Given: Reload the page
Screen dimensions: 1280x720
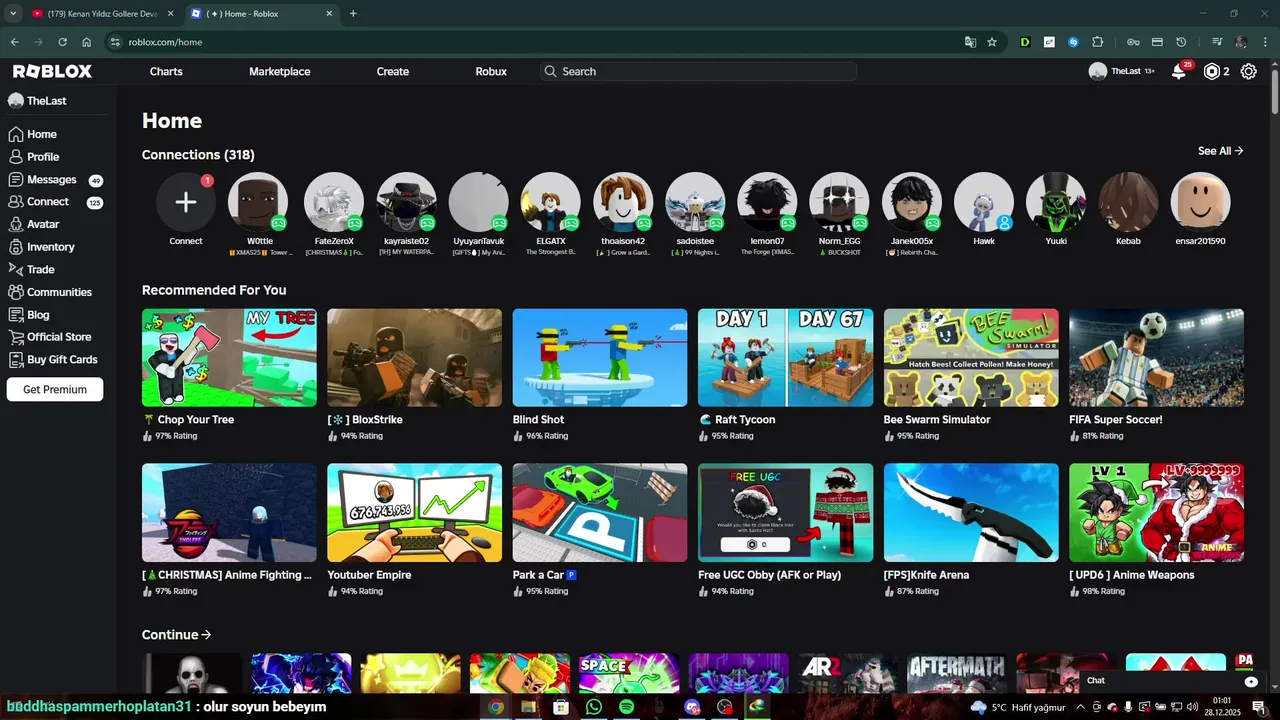Looking at the screenshot, I should click(x=62, y=42).
